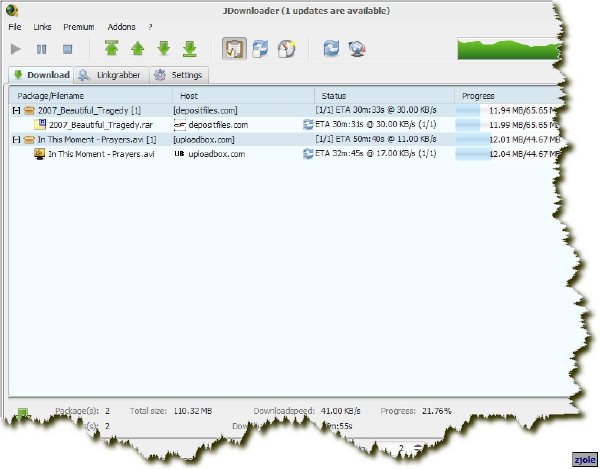Click the Downloadspeed 41.00 KB/s value
The image size is (600, 469).
coord(341,411)
